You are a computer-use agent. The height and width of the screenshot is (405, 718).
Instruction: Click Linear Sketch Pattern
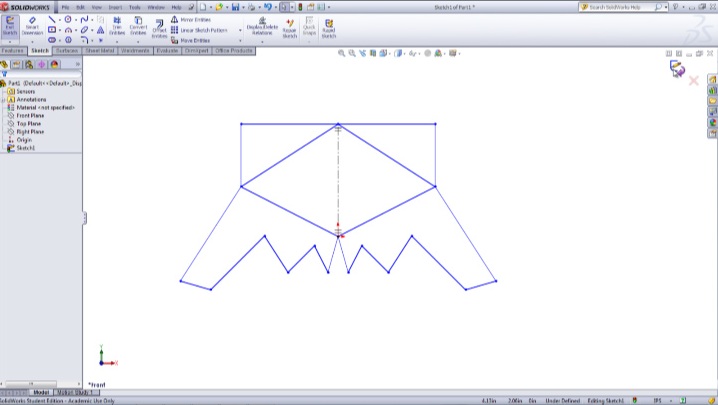[x=199, y=30]
